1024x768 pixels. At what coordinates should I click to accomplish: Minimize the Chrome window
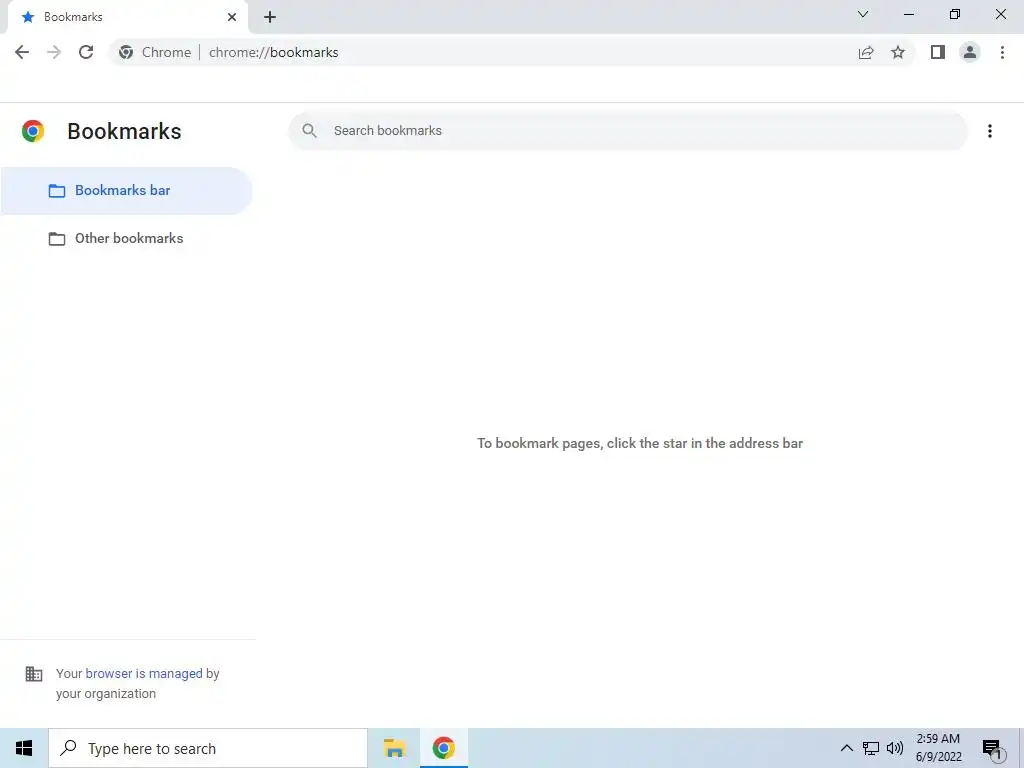pyautogui.click(x=909, y=14)
